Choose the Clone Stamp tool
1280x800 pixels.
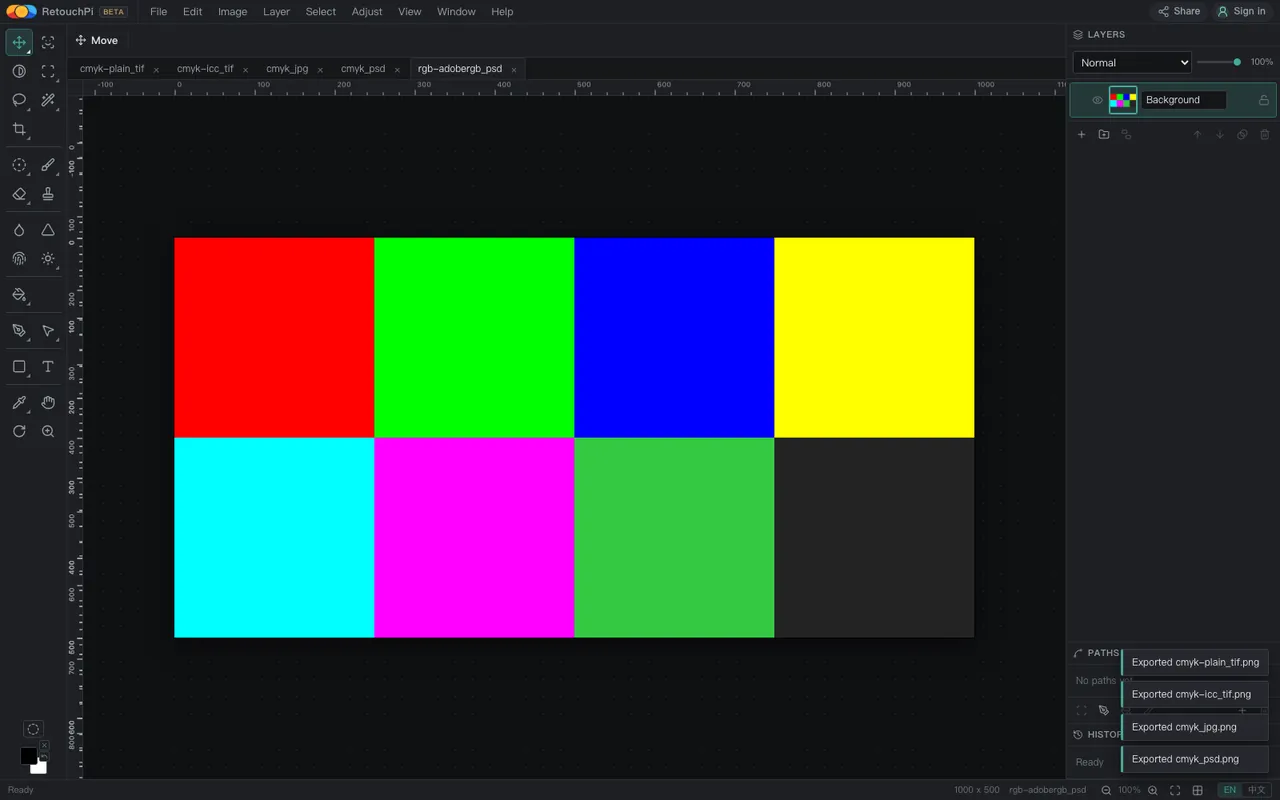pyautogui.click(x=48, y=194)
